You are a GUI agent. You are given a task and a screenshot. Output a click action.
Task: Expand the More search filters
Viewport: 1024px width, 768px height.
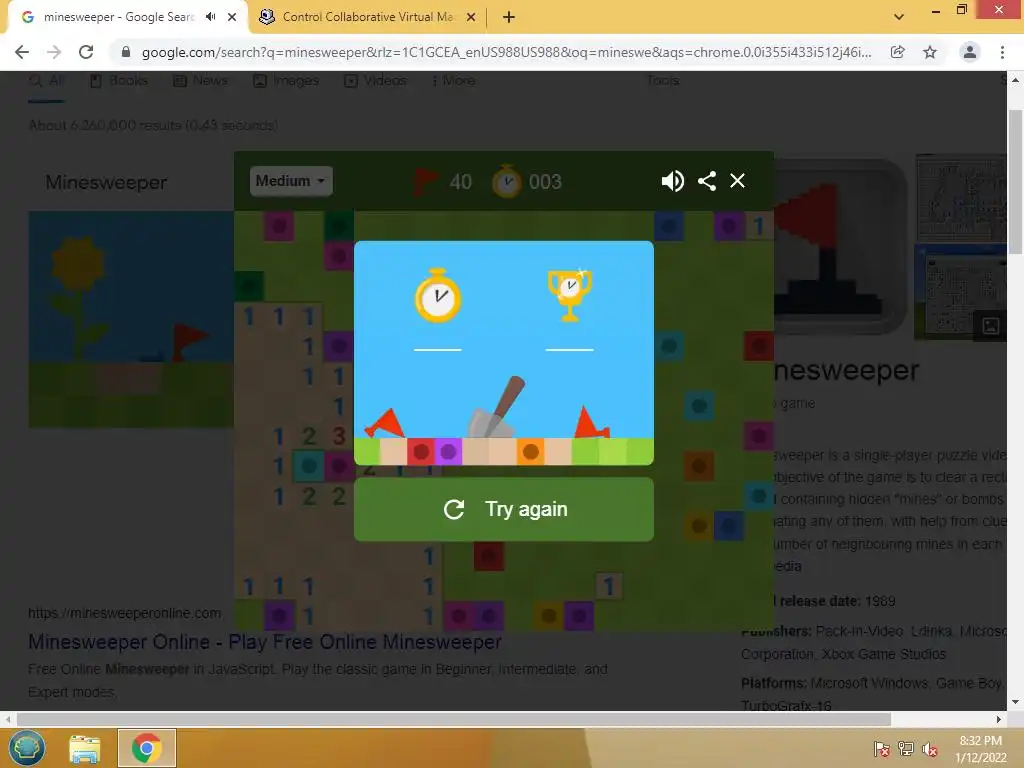point(453,81)
